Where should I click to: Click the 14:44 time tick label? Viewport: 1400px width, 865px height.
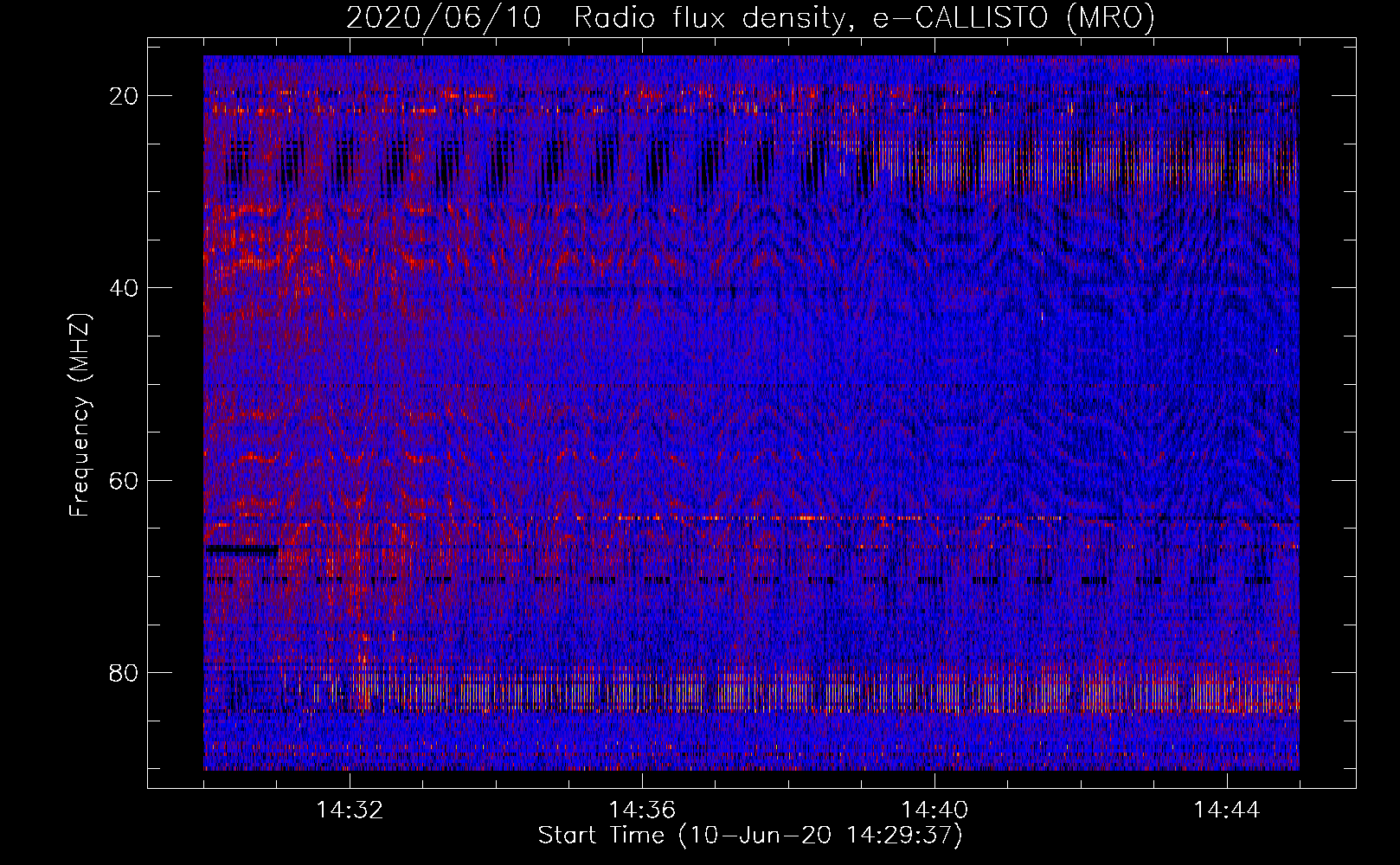click(x=1227, y=811)
